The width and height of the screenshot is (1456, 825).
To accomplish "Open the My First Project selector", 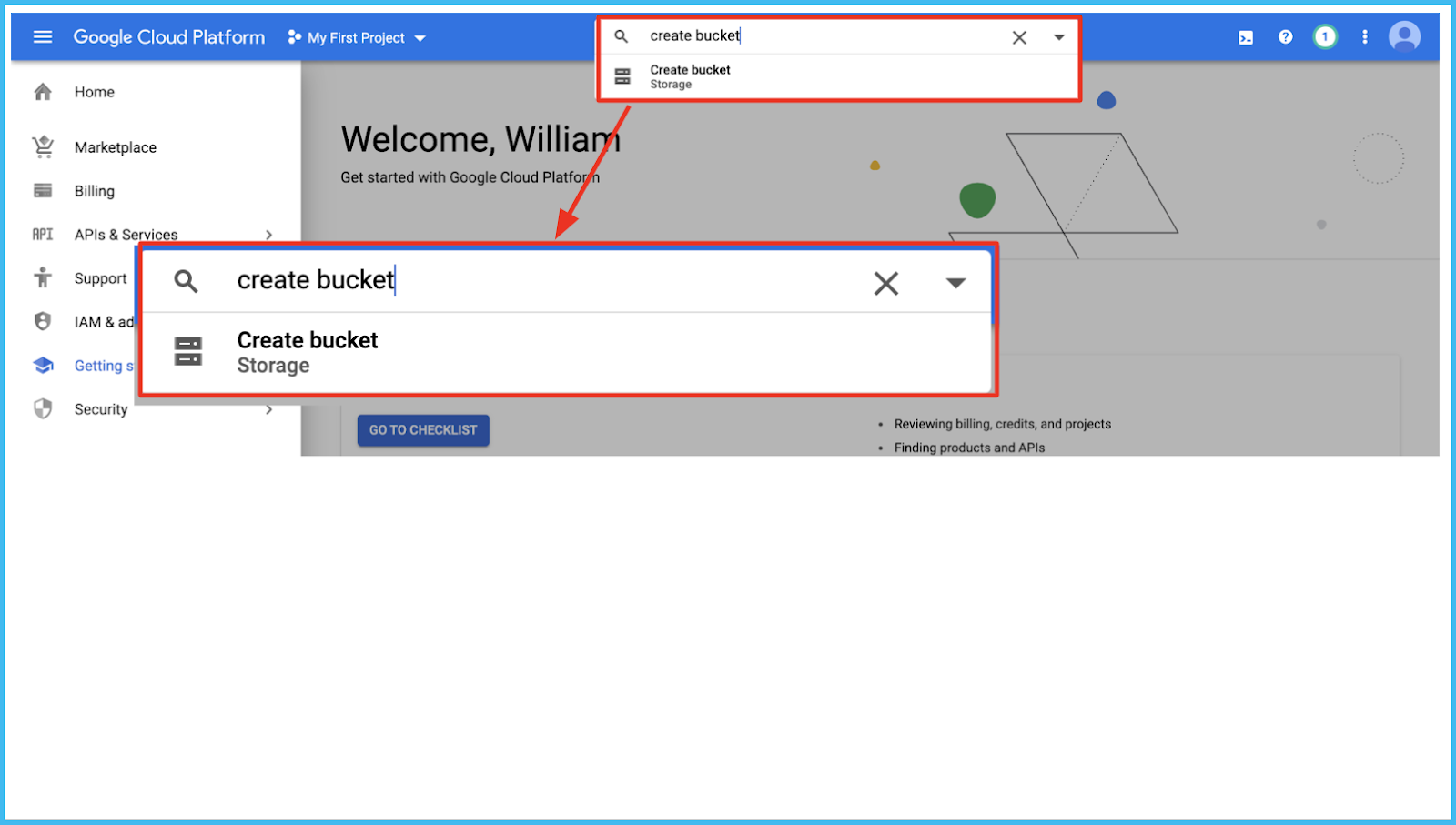I will pos(357,38).
